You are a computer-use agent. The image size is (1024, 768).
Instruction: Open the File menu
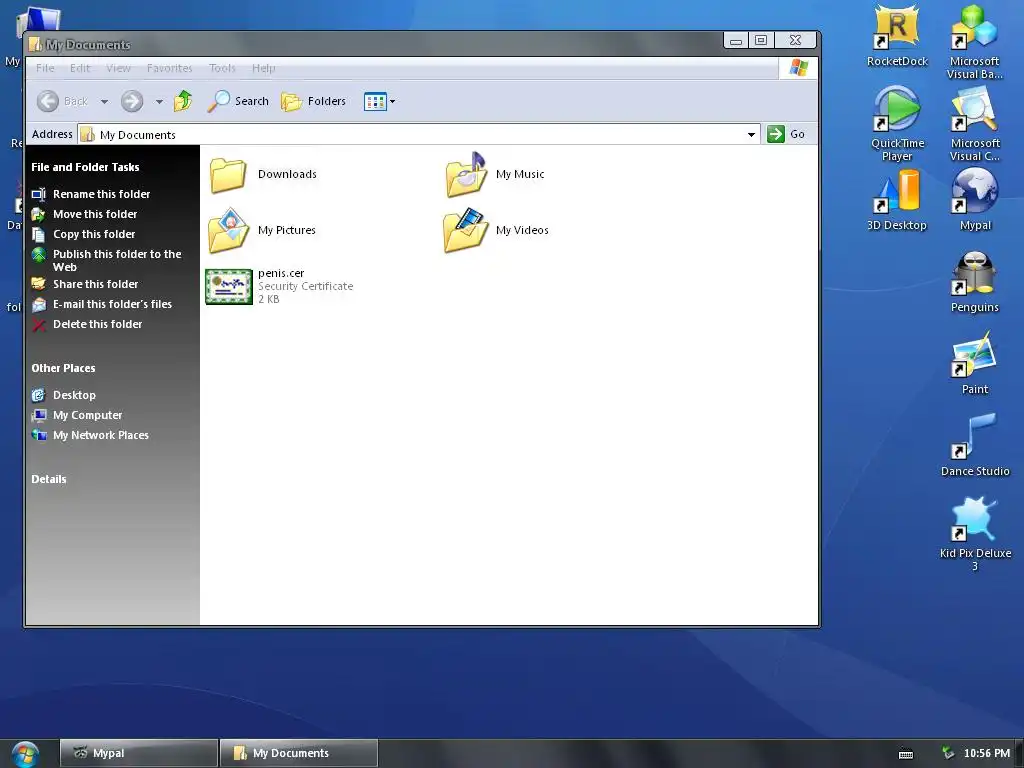coord(45,68)
